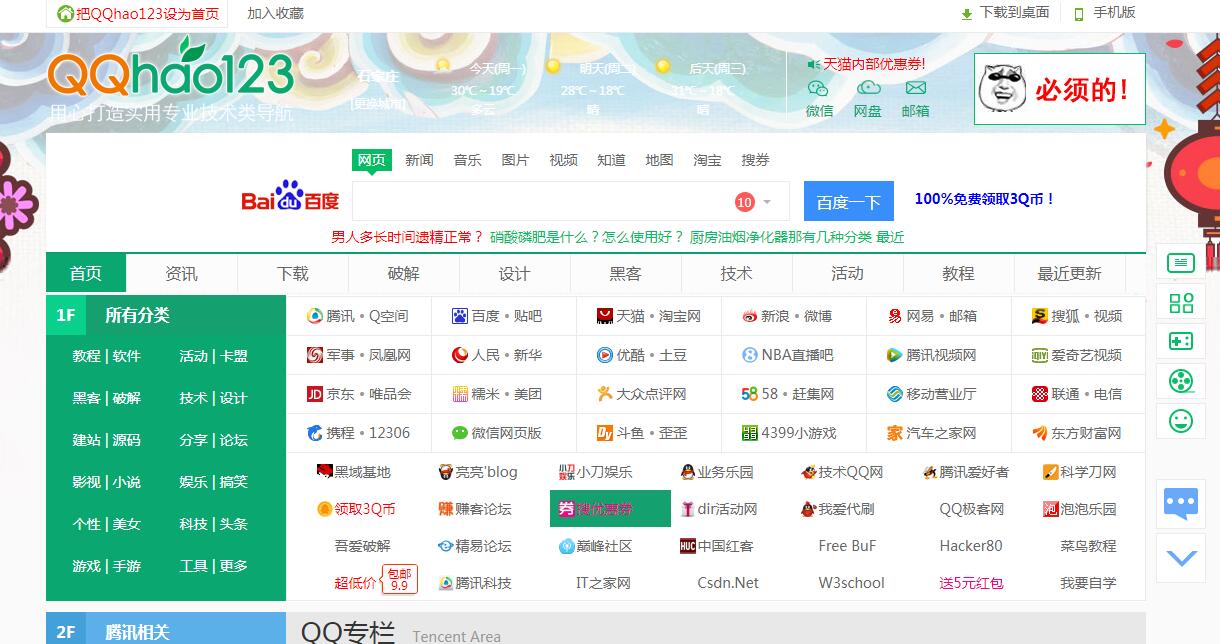This screenshot has width=1220, height=644.
Task: Open the 黑客 navigation menu item
Action: tap(625, 273)
